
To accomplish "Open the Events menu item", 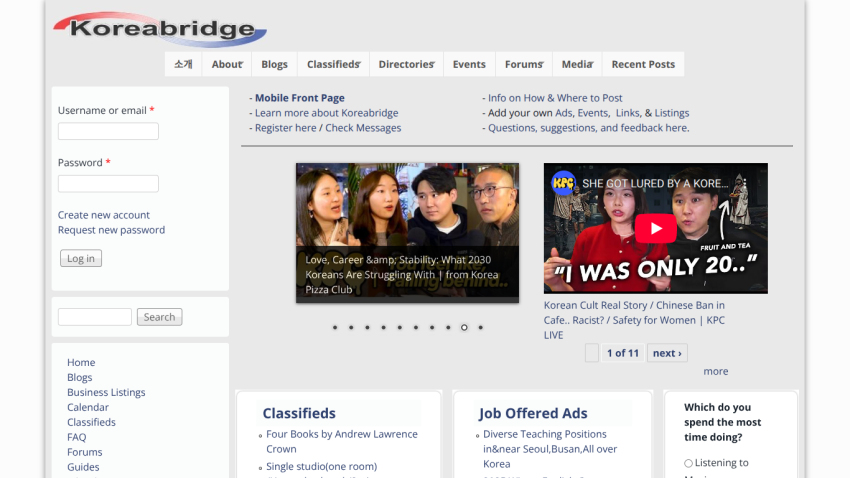I will pos(469,64).
